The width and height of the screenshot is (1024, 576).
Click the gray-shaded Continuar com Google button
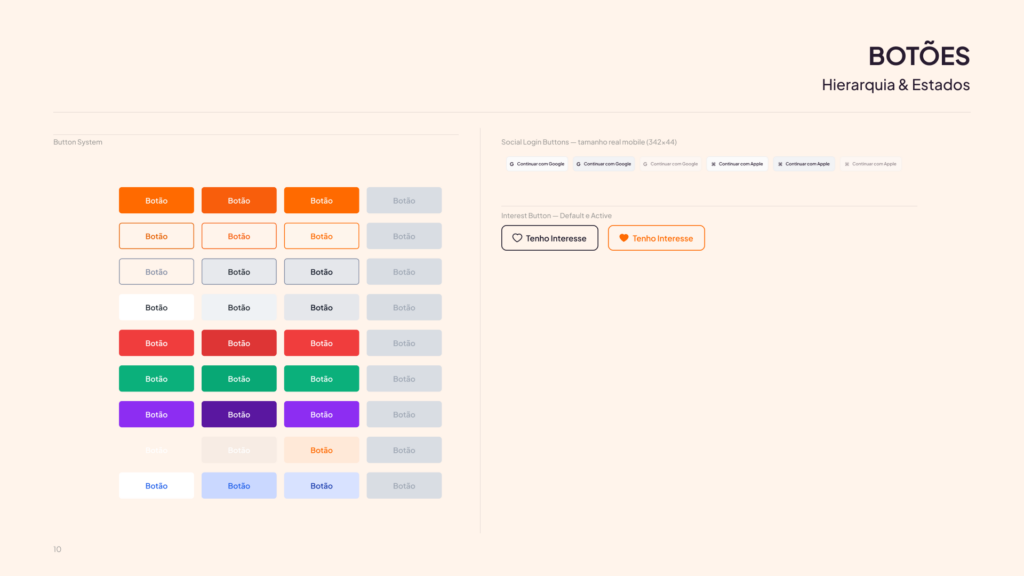click(x=603, y=164)
